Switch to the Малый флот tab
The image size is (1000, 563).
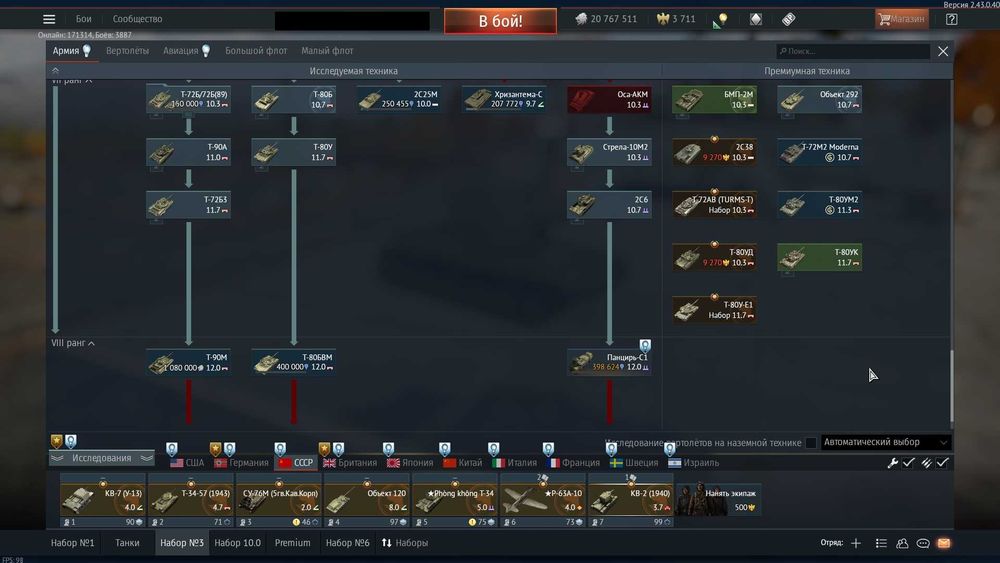[x=327, y=51]
